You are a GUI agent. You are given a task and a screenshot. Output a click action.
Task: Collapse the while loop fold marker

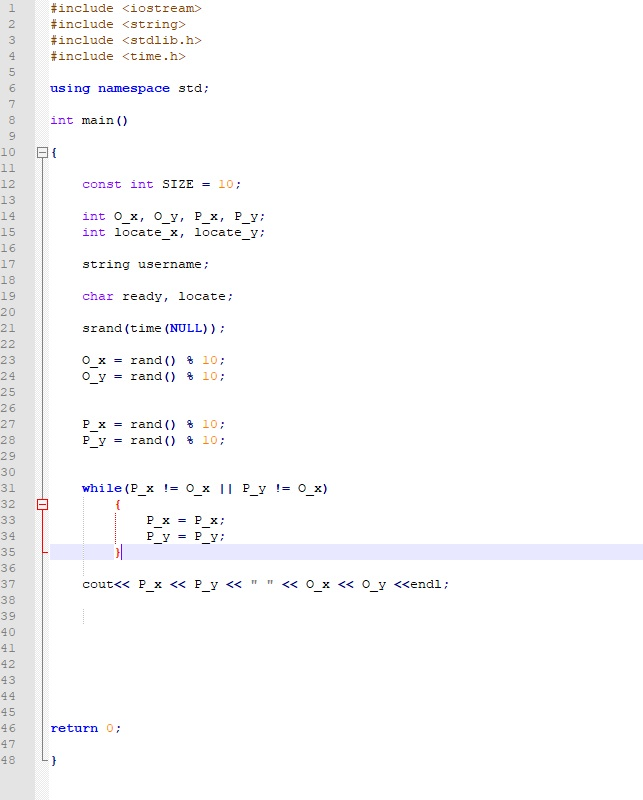(42, 504)
